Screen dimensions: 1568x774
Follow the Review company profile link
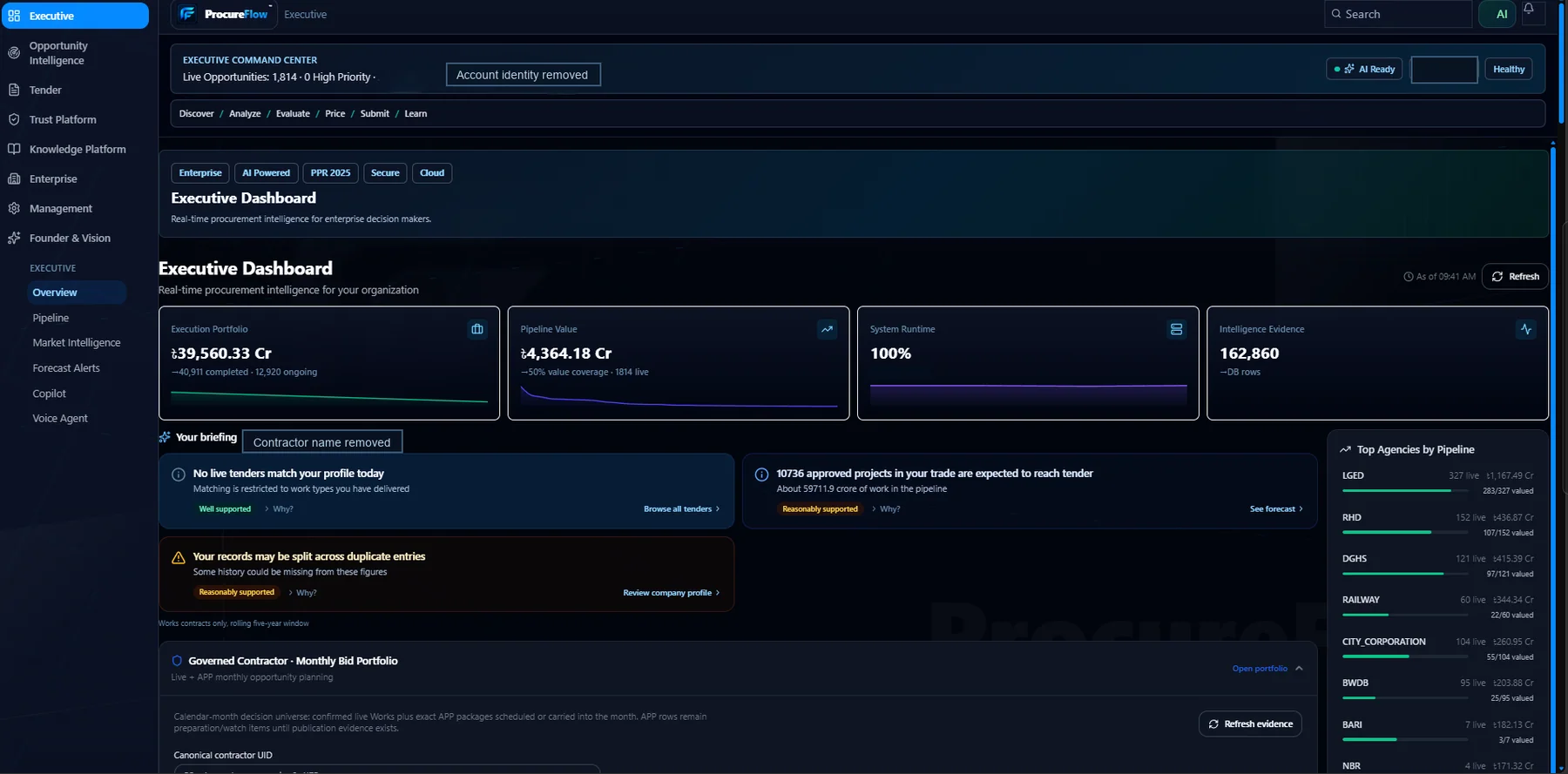[x=672, y=593]
